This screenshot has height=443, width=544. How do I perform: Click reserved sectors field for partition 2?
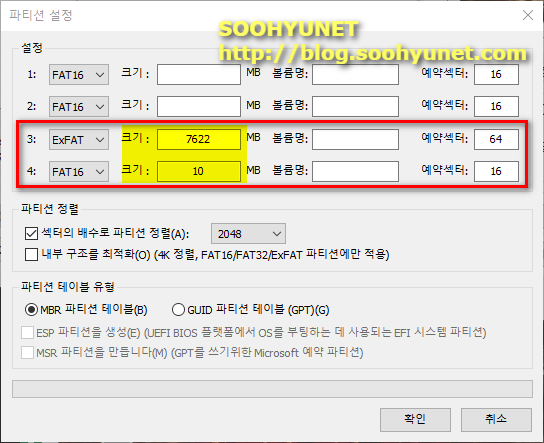(x=496, y=106)
